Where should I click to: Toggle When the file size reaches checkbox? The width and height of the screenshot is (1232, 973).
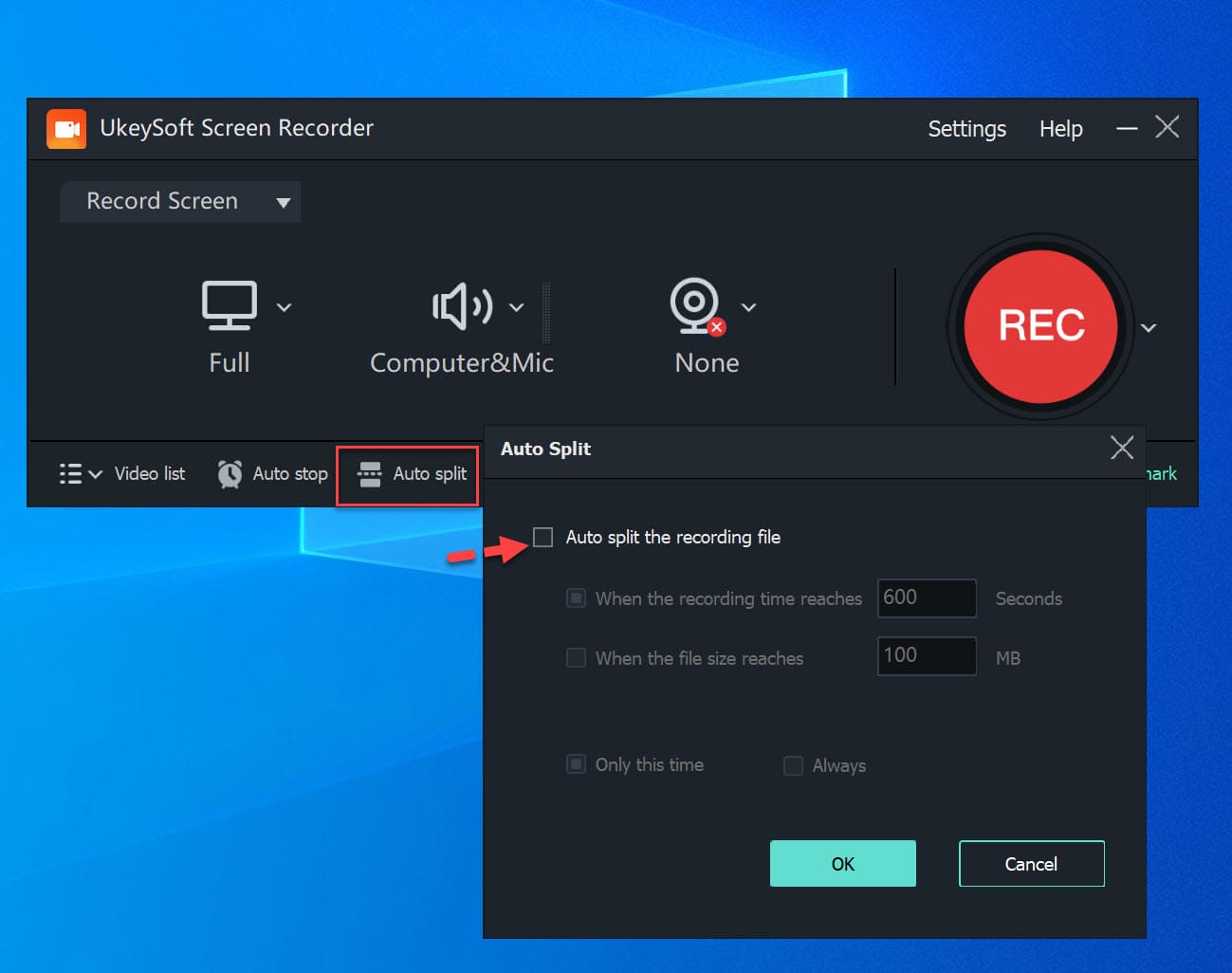pos(576,658)
